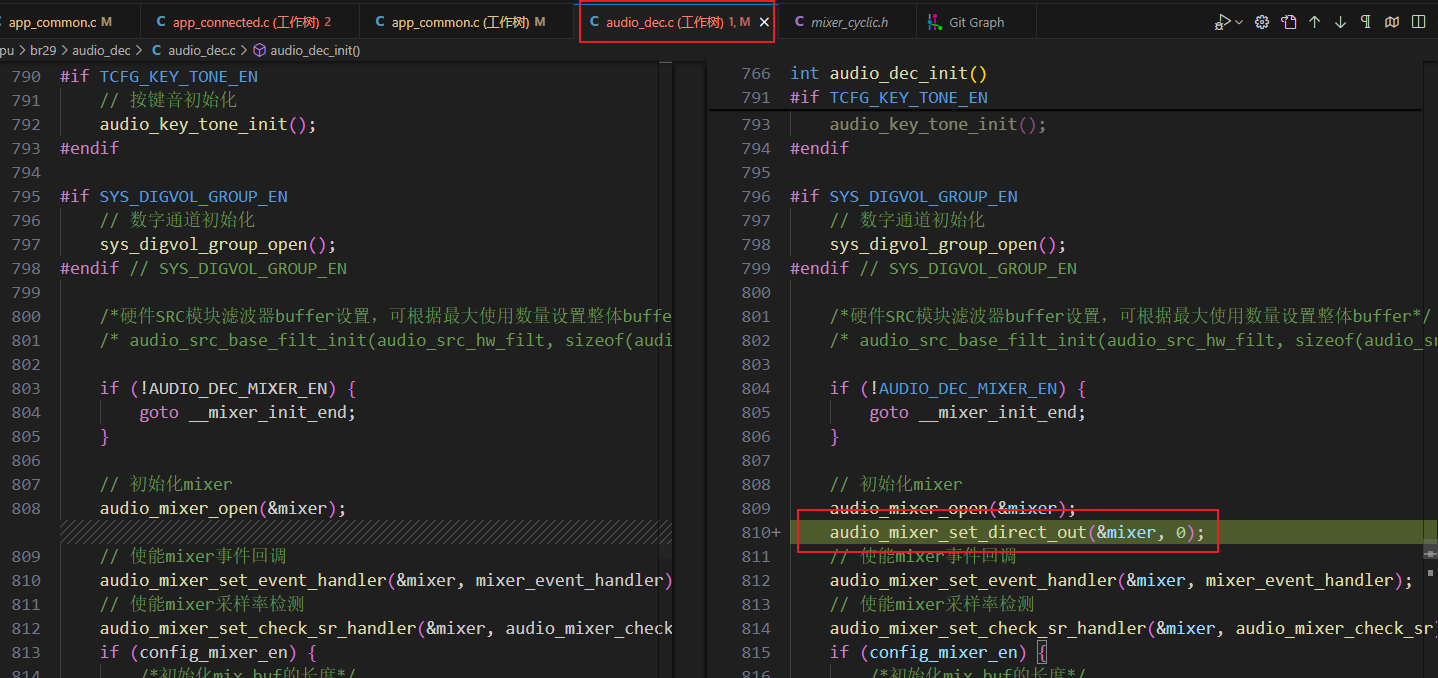Go to previous change with up arrow
Image resolution: width=1438 pixels, height=678 pixels.
[x=1314, y=22]
